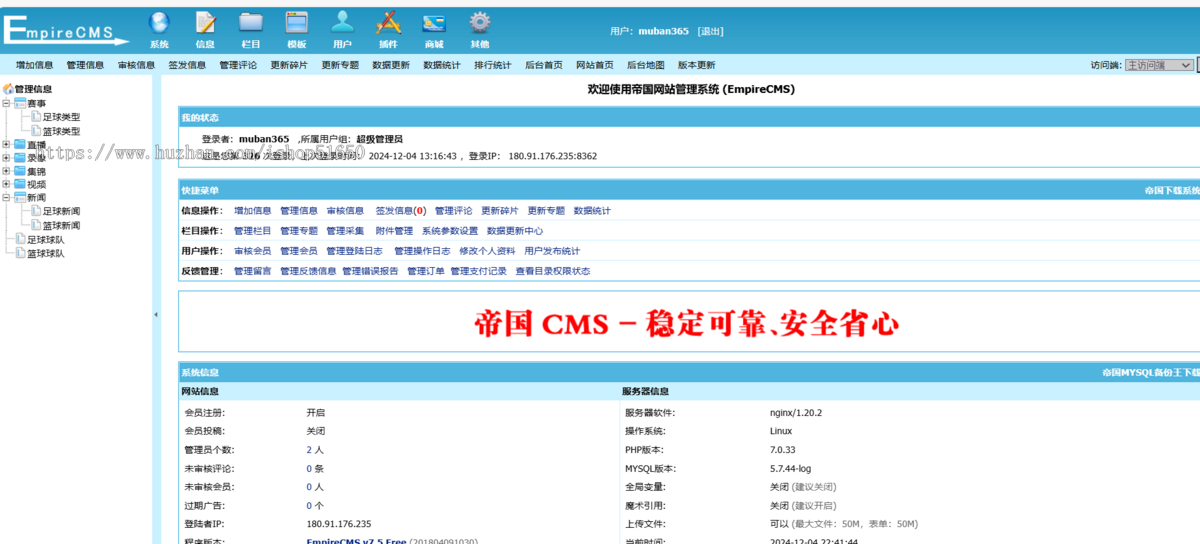Viewport: 1200px width, 544px height.
Task: Open 修改个人资料 in quick menu
Action: (487, 251)
